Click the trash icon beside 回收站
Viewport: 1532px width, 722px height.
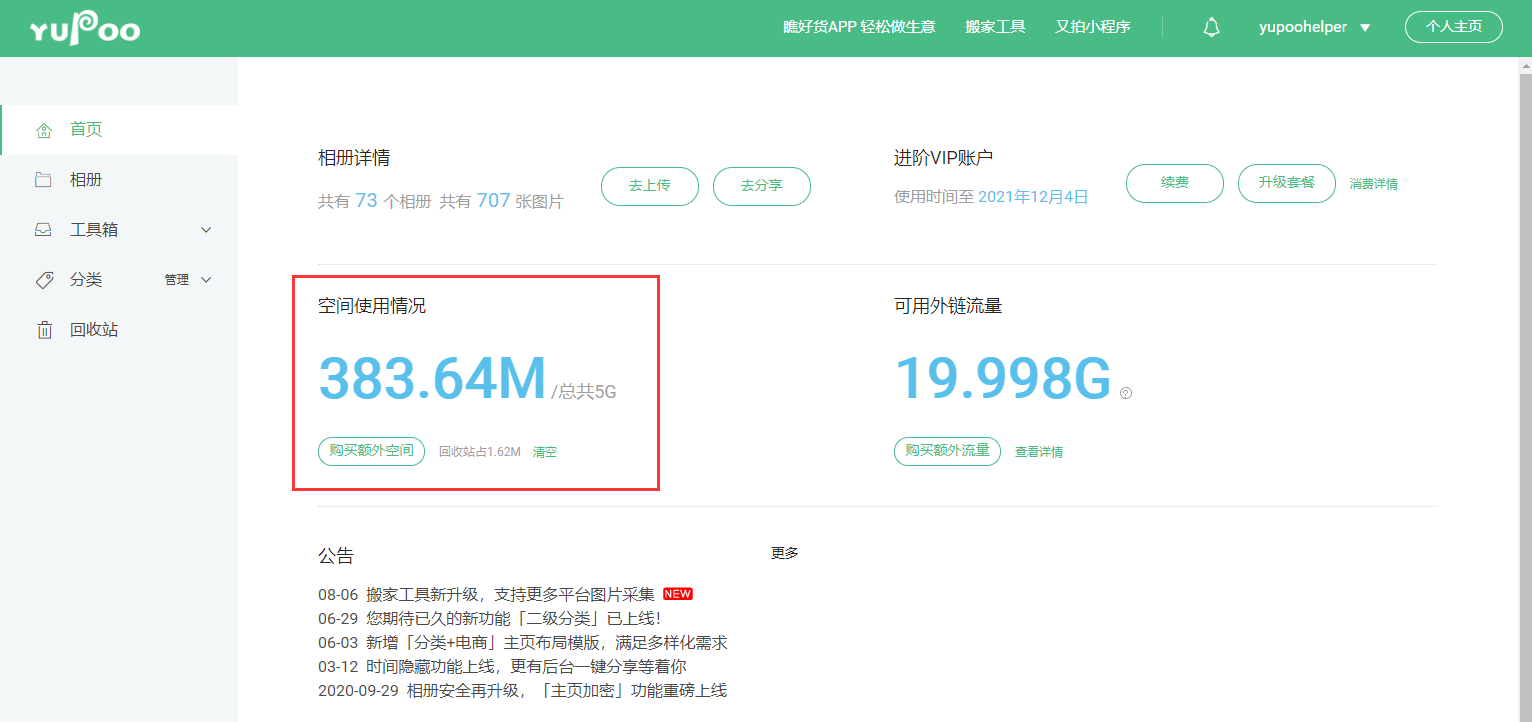[44, 330]
